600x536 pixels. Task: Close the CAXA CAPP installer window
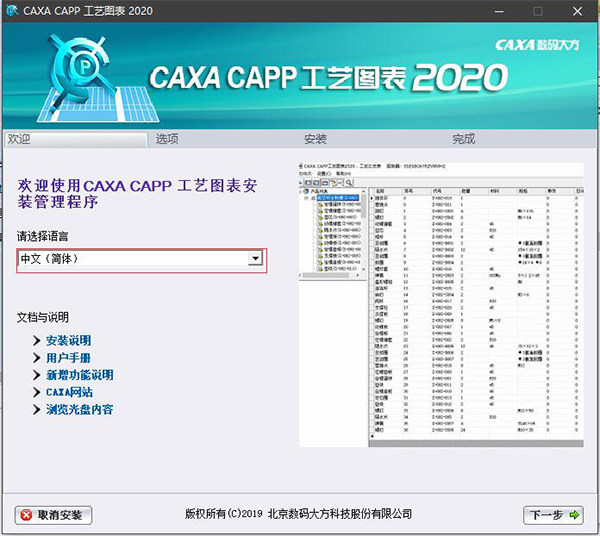coord(578,12)
